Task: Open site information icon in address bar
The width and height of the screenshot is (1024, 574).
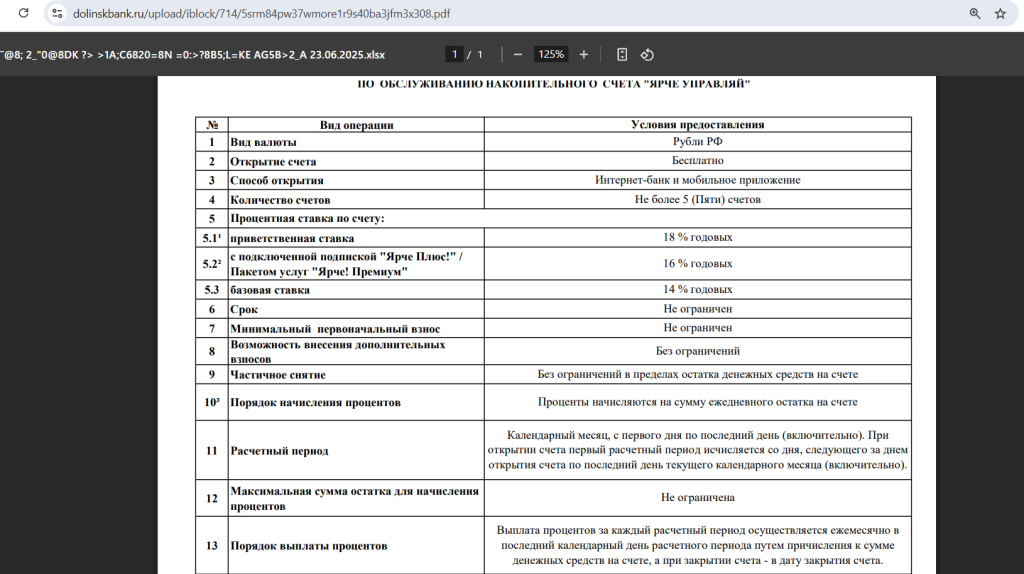Action: [57, 13]
